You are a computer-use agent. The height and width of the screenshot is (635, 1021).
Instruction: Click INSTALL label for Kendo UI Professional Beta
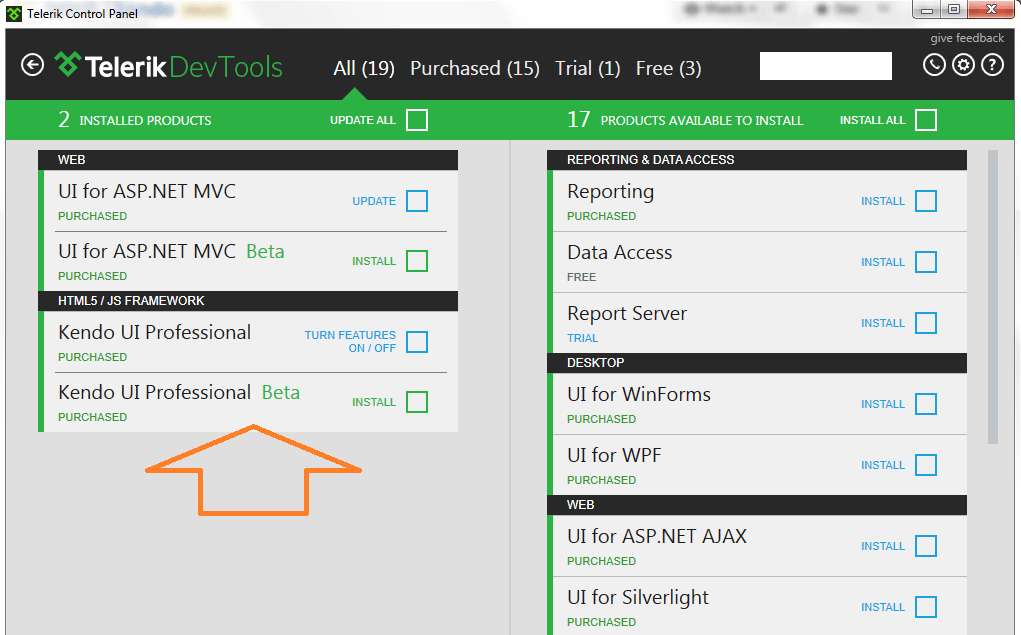point(374,402)
